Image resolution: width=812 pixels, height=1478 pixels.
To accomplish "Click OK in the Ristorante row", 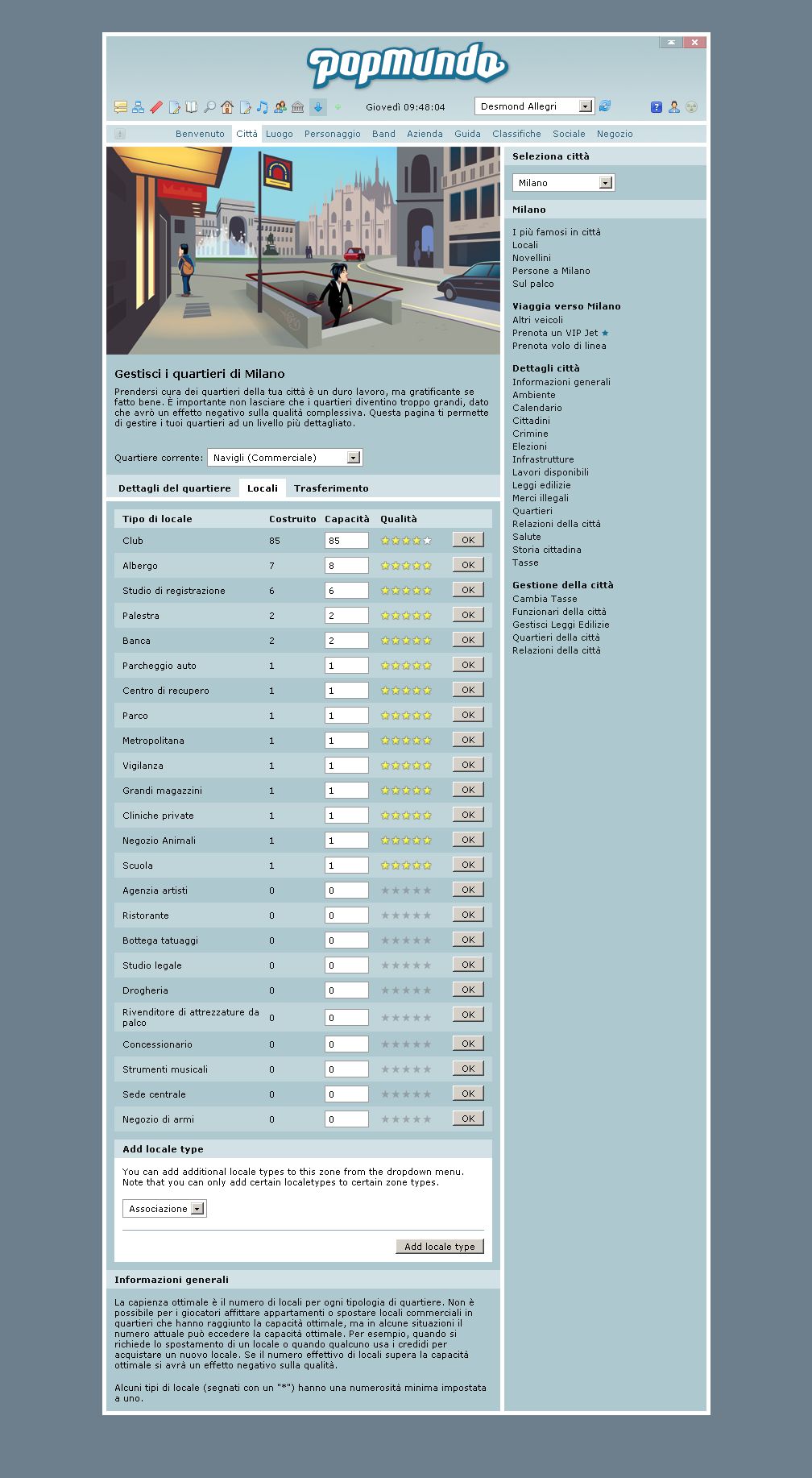I will tap(468, 915).
